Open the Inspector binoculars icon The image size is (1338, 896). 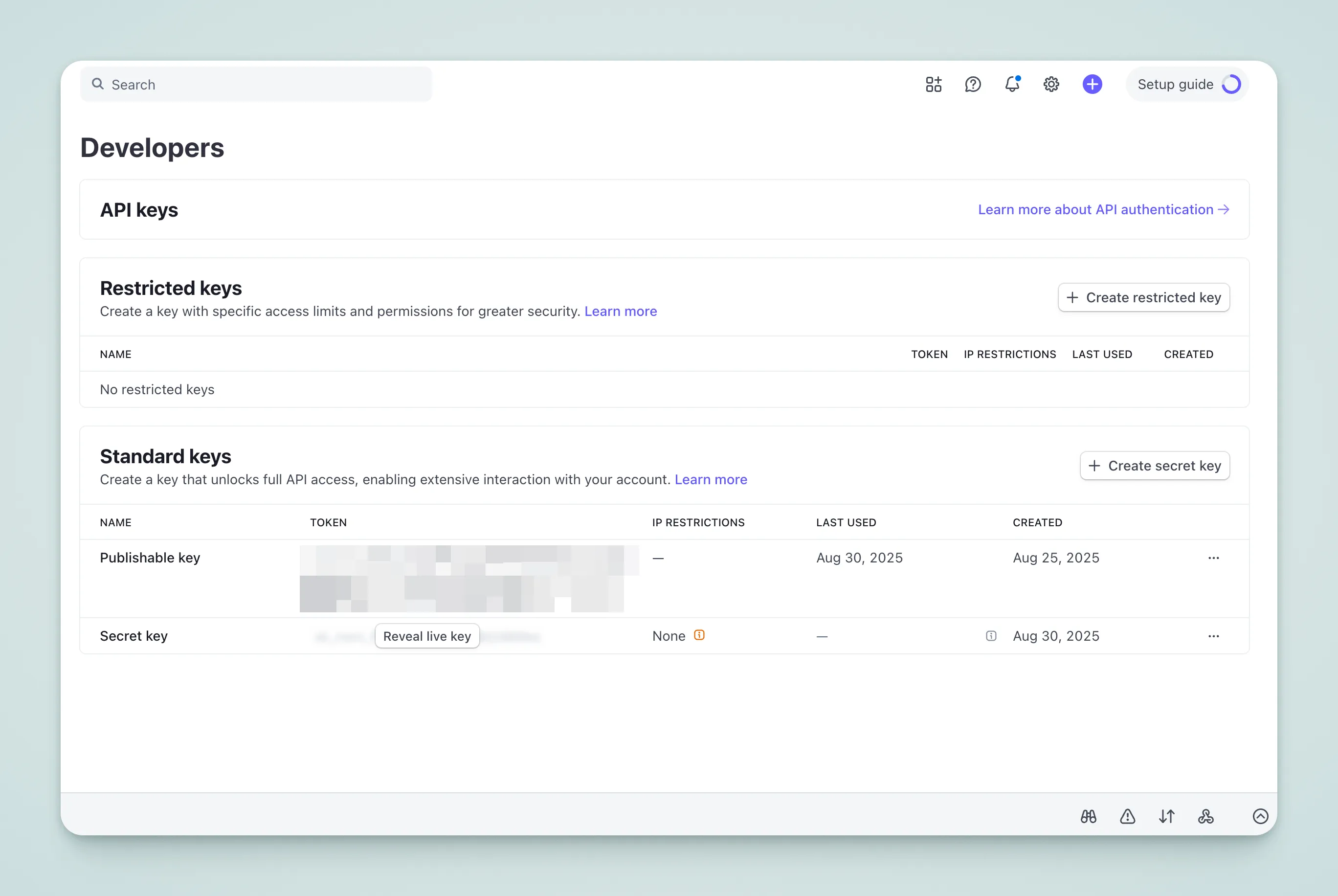[x=1088, y=817]
